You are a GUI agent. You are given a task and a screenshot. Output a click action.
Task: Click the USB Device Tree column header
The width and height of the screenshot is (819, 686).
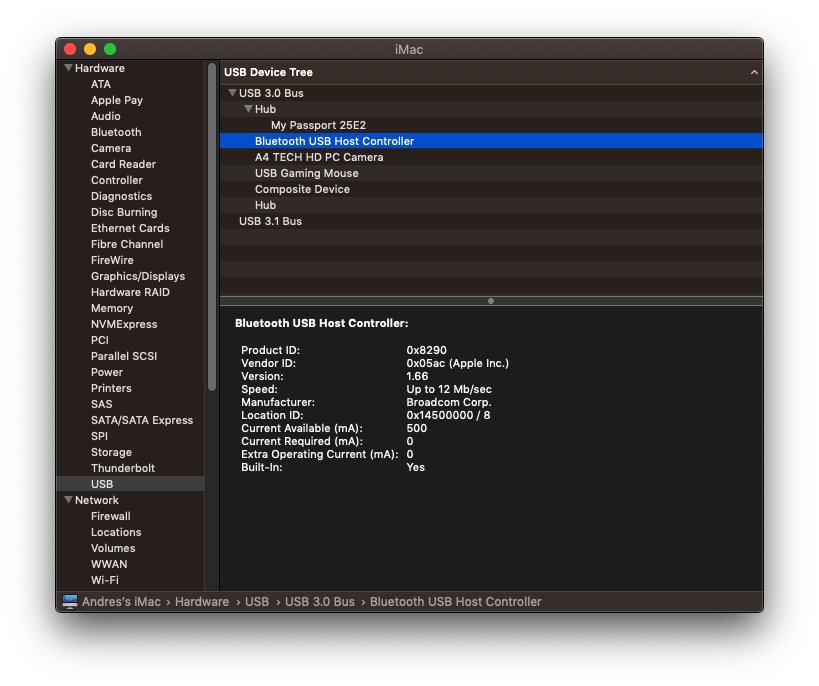(x=491, y=73)
